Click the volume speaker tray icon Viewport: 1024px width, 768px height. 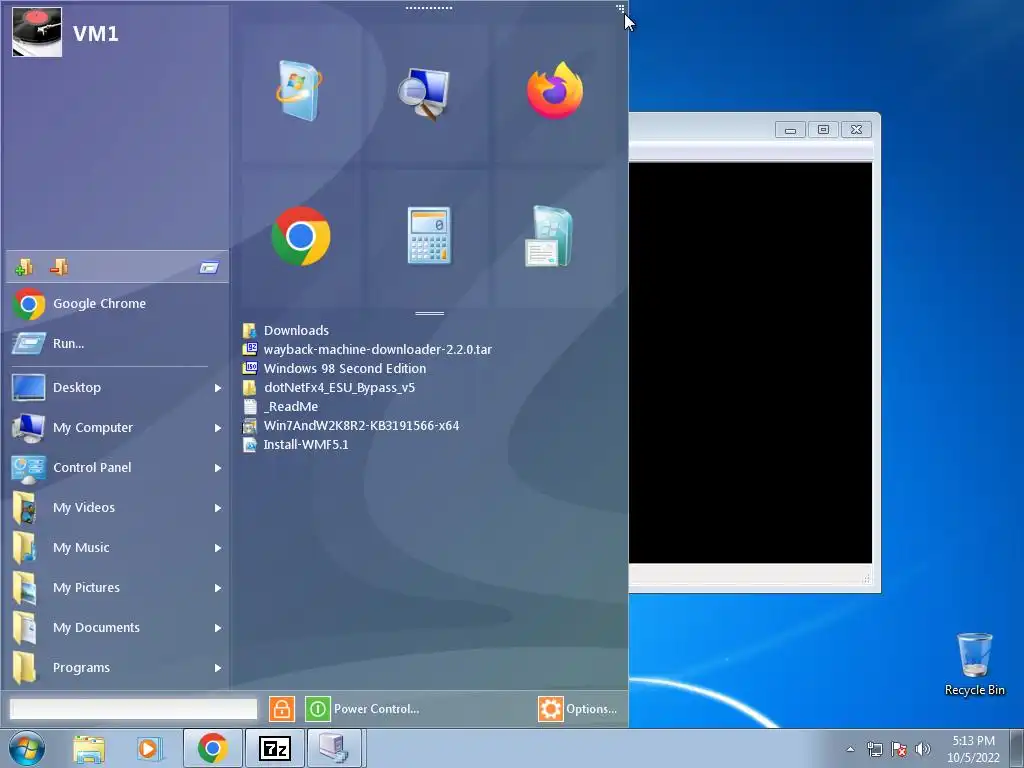(x=923, y=749)
